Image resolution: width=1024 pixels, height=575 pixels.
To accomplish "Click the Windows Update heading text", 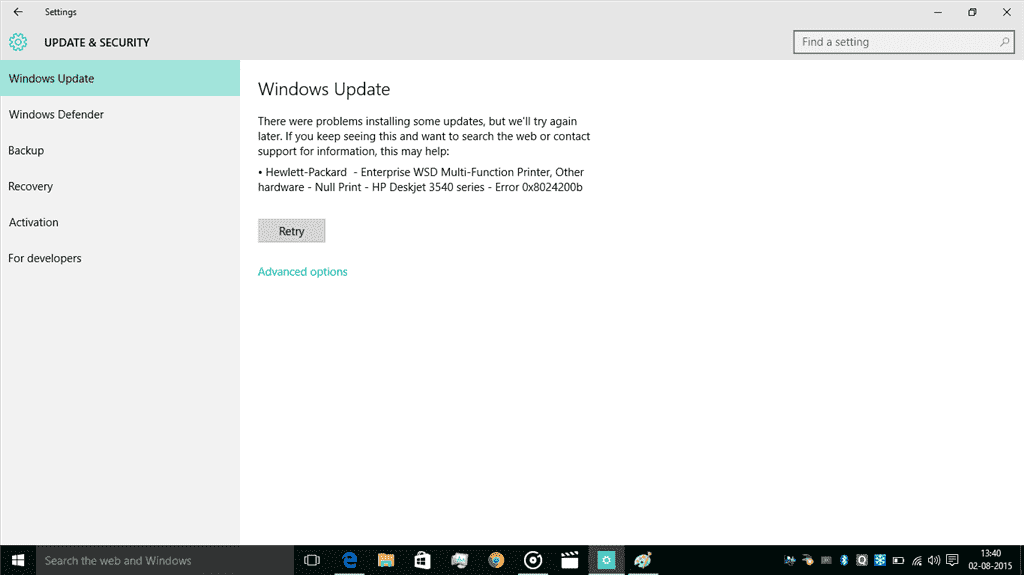I will [x=324, y=90].
